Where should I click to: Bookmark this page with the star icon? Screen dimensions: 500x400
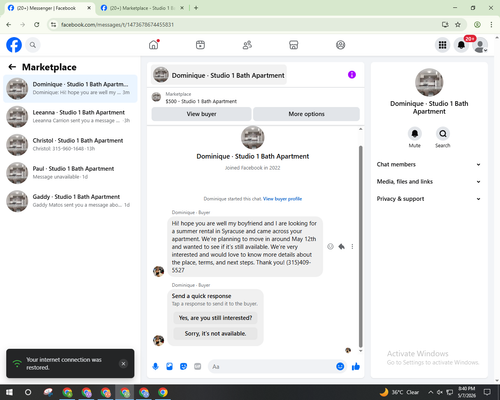click(x=458, y=25)
